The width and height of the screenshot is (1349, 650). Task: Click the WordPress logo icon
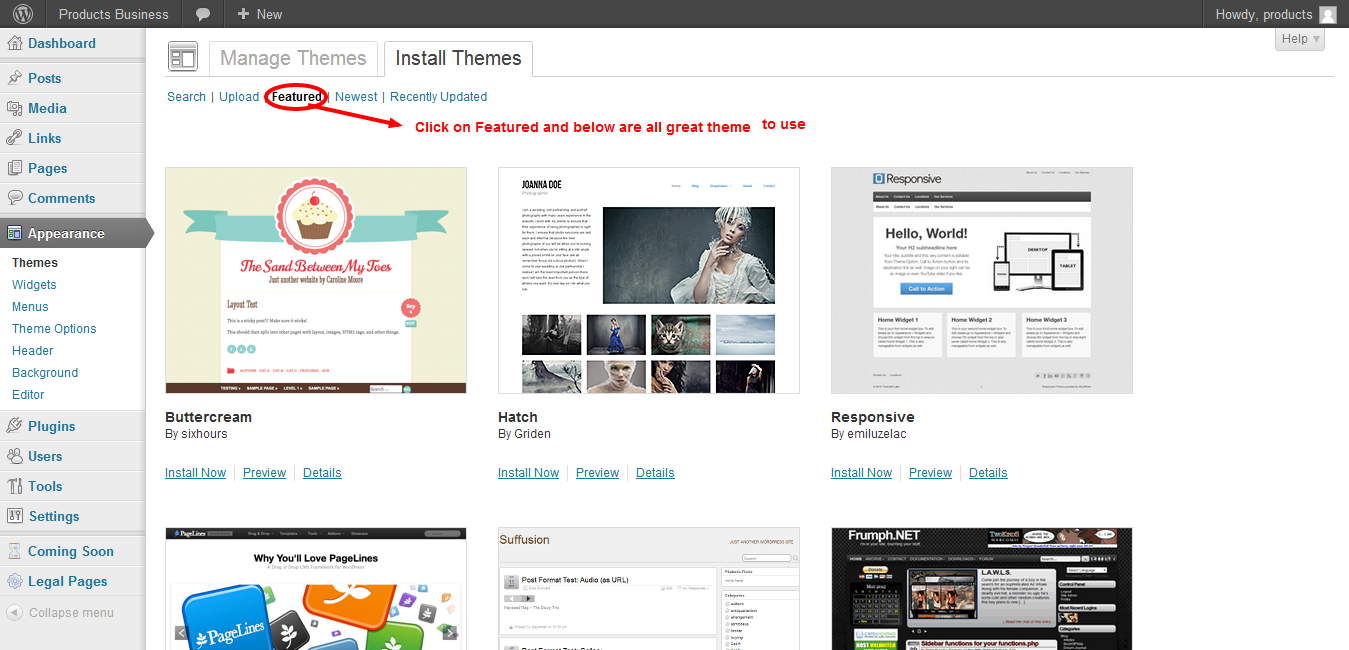click(23, 14)
